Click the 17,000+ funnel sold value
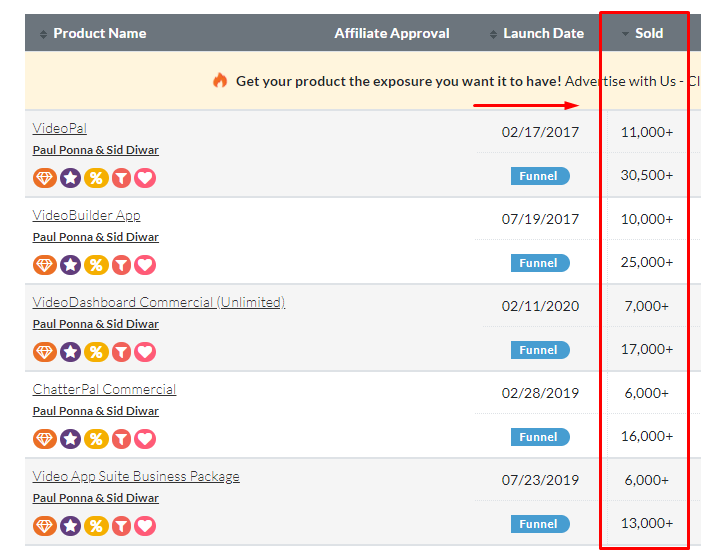 pyautogui.click(x=647, y=349)
